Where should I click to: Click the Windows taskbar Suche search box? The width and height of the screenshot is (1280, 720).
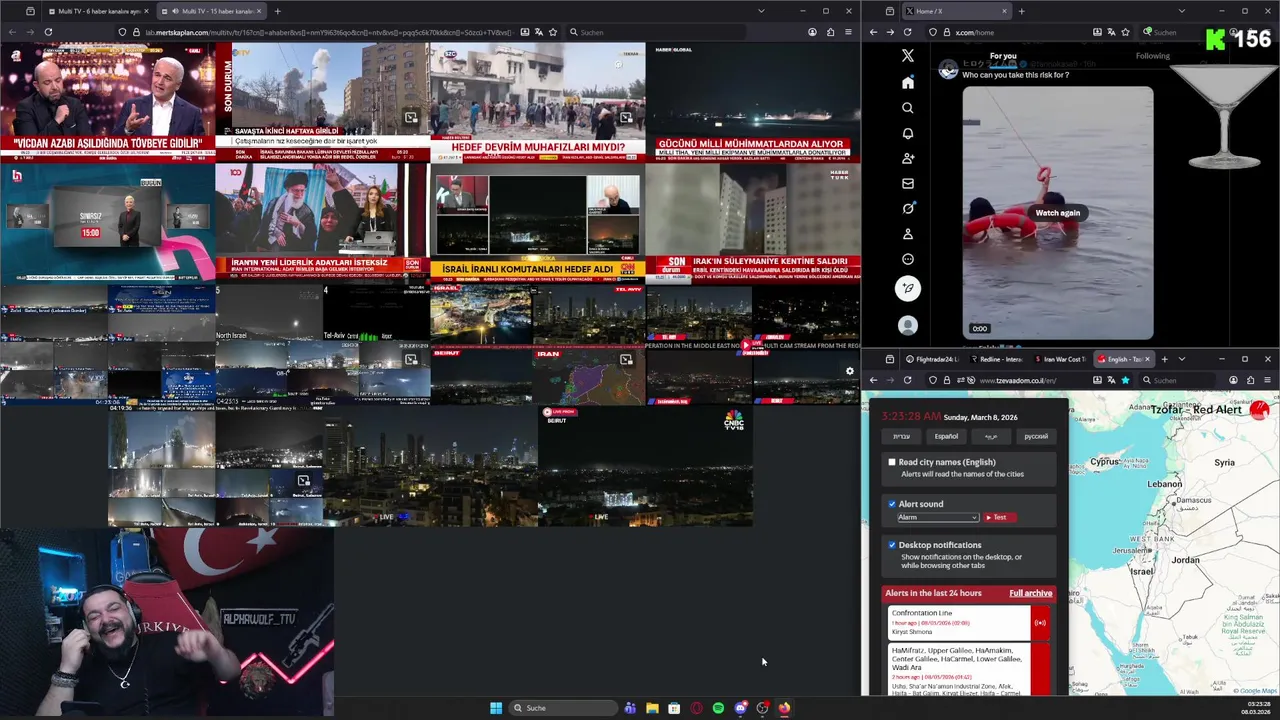tap(564, 708)
